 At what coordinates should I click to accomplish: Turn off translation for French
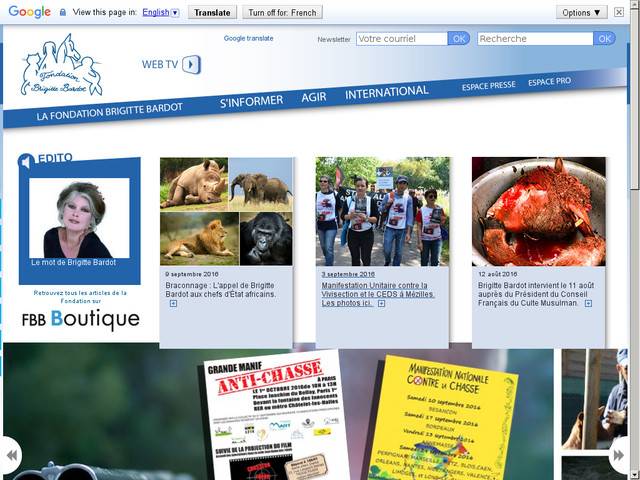282,12
